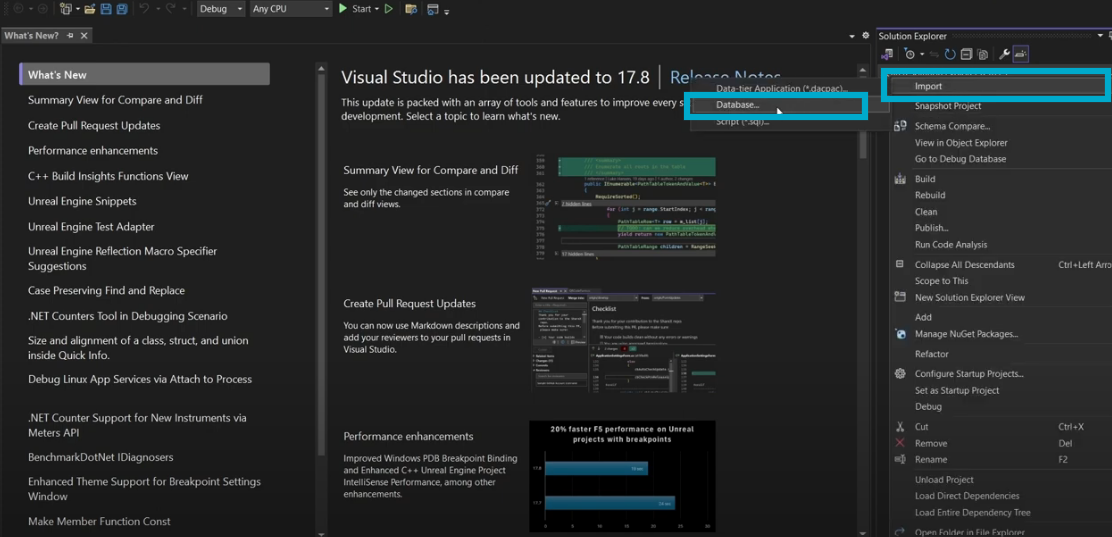Select What's New in the topic list

tap(145, 74)
